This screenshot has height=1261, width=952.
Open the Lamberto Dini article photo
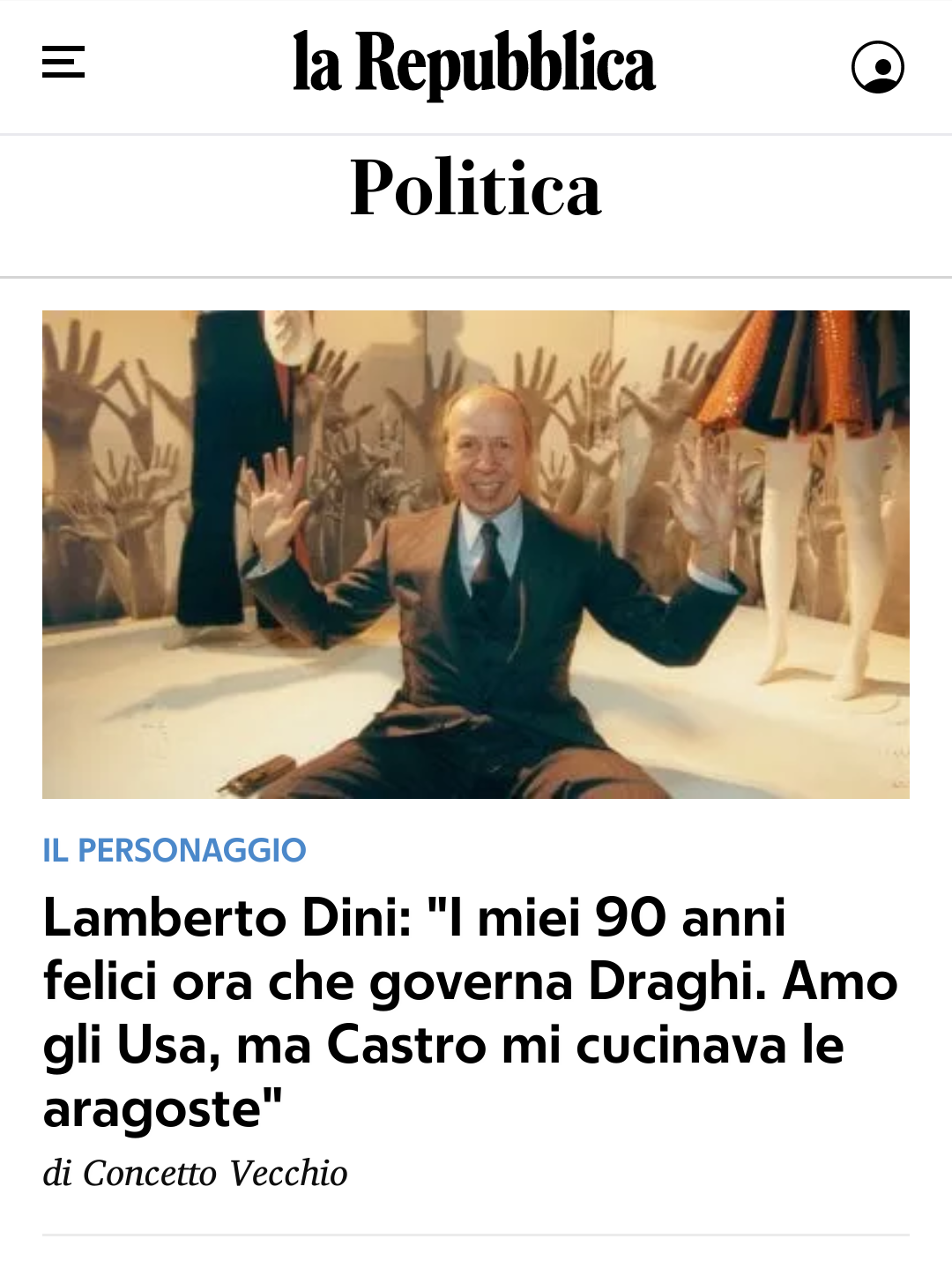pyautogui.click(x=476, y=554)
